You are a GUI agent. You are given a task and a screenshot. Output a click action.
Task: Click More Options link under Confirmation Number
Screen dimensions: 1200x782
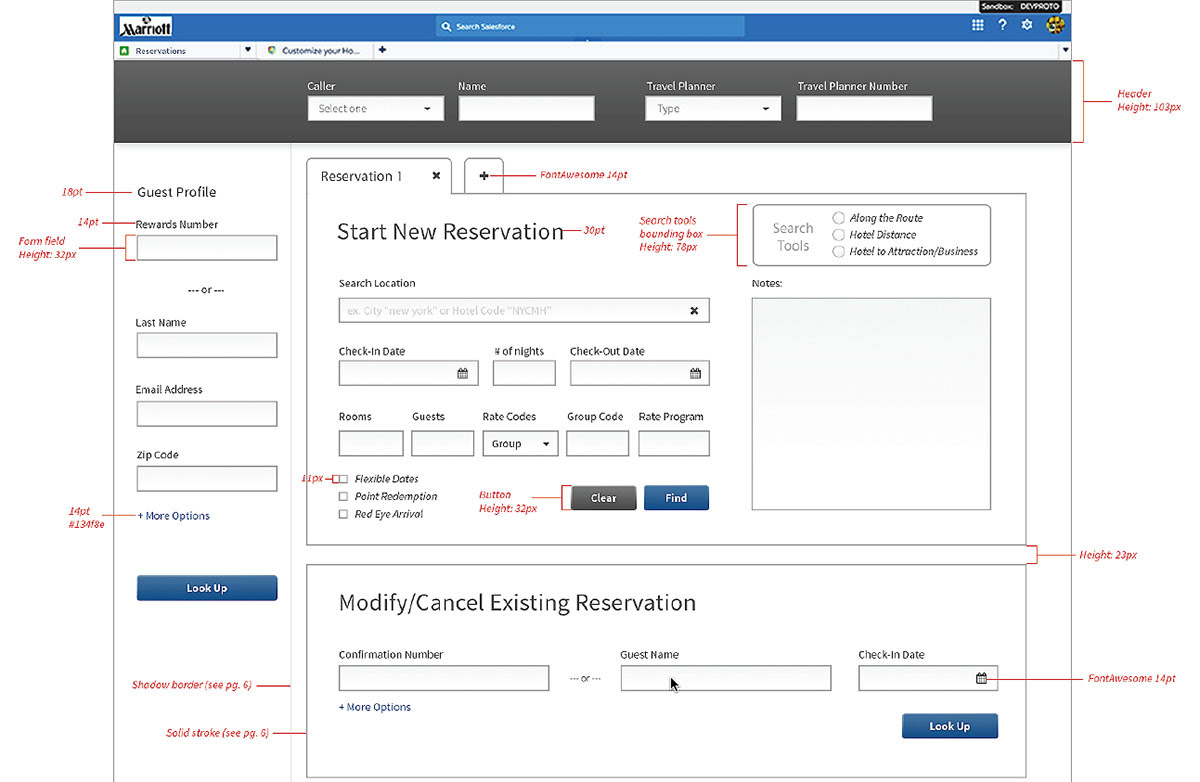(375, 707)
